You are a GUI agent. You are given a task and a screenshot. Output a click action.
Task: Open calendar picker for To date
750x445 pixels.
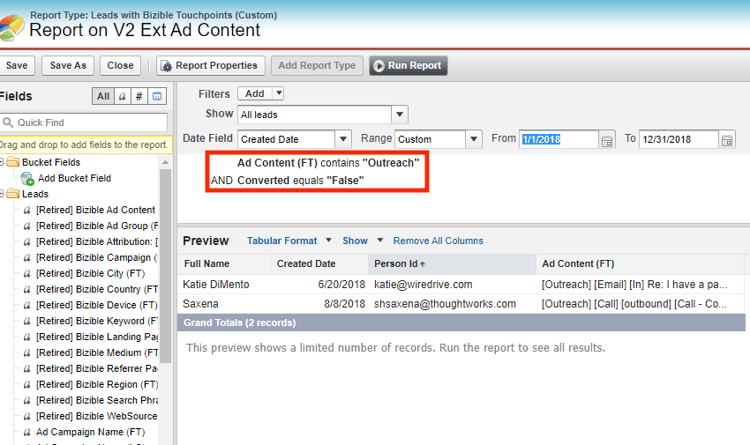tap(727, 141)
